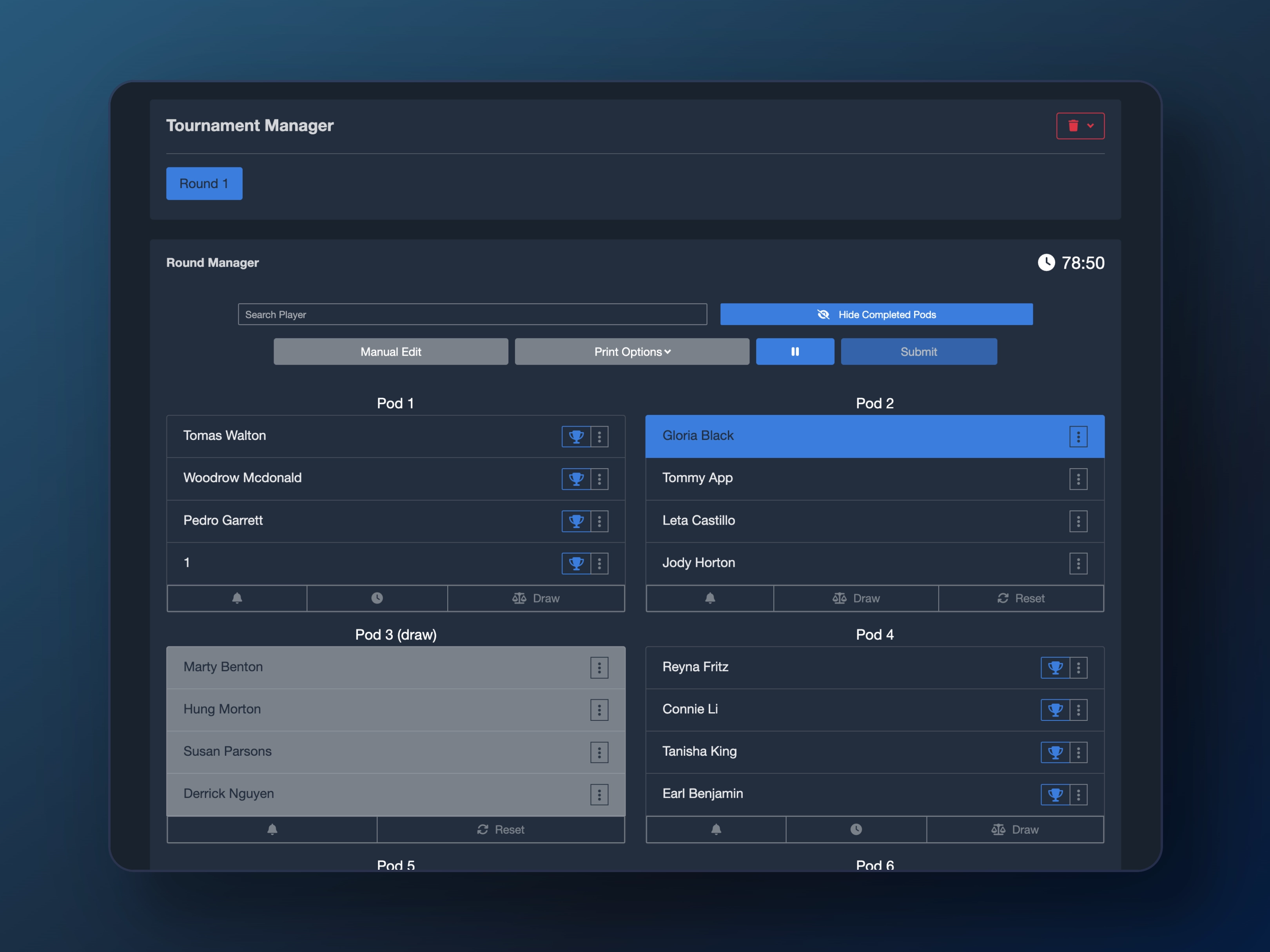The width and height of the screenshot is (1270, 952).
Task: Click trophy icon for Pedro Garrett
Action: [576, 521]
